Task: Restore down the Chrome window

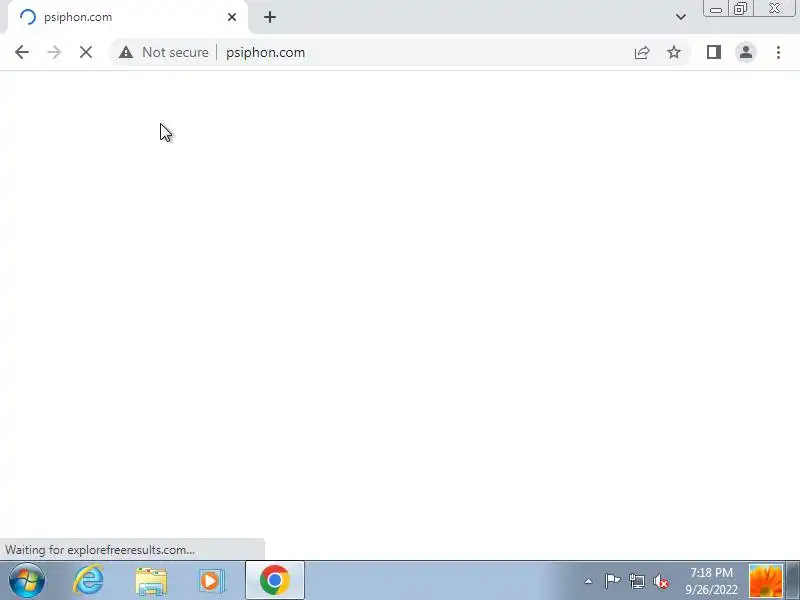Action: (x=740, y=9)
